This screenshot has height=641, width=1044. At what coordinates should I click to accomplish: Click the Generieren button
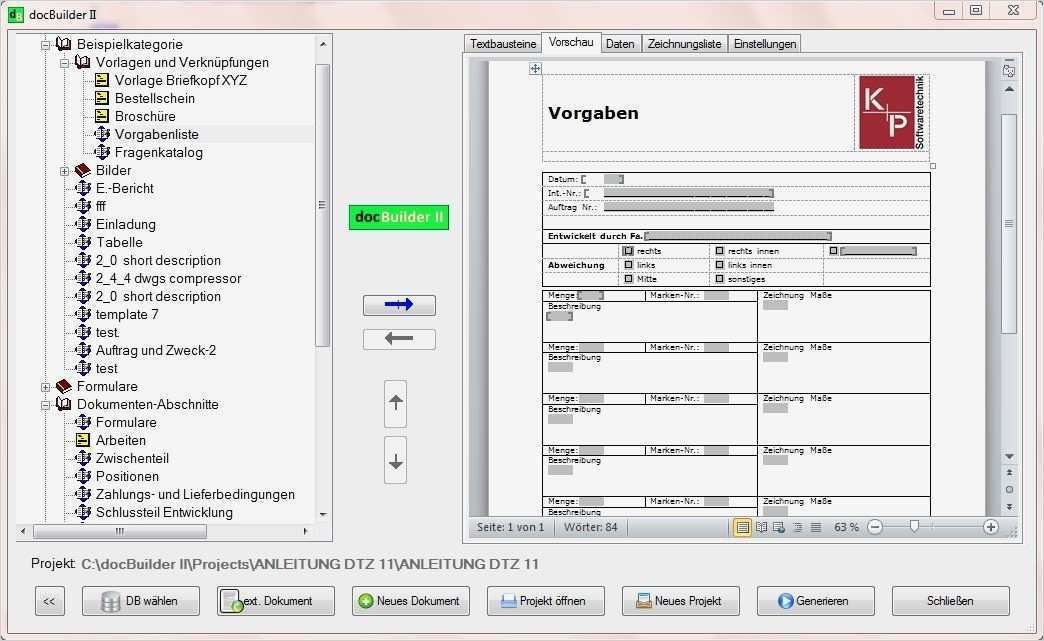(x=816, y=601)
